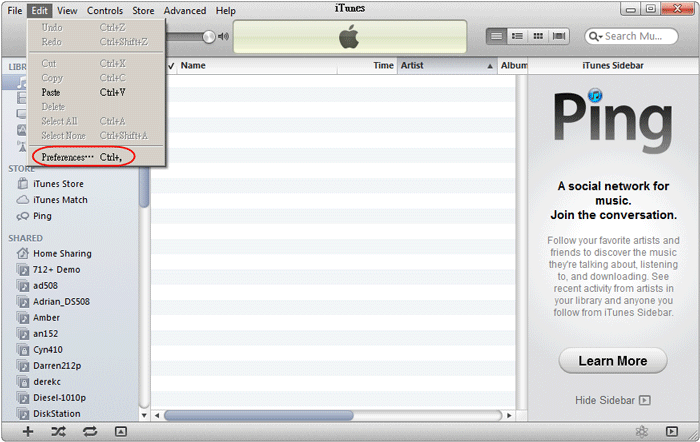Toggle shuffle playback
Screen dimensions: 700x442
tap(58, 431)
